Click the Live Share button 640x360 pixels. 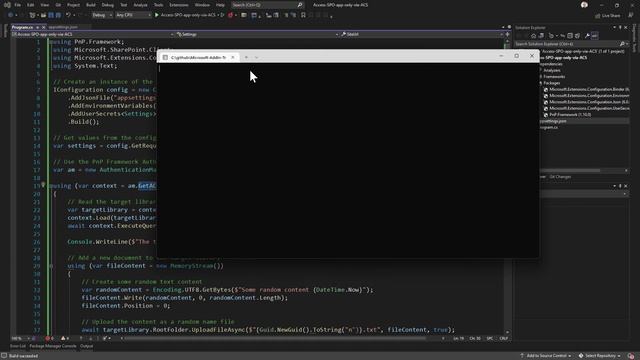point(607,16)
